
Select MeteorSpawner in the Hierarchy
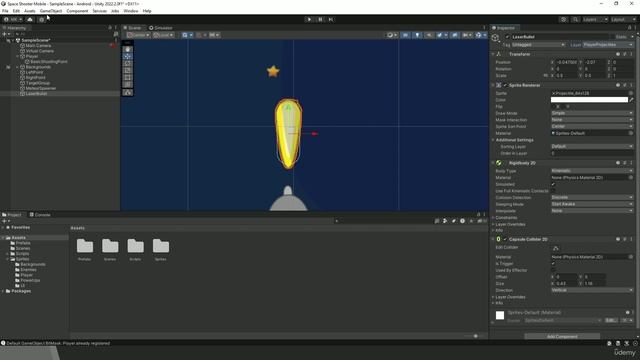click(41, 88)
